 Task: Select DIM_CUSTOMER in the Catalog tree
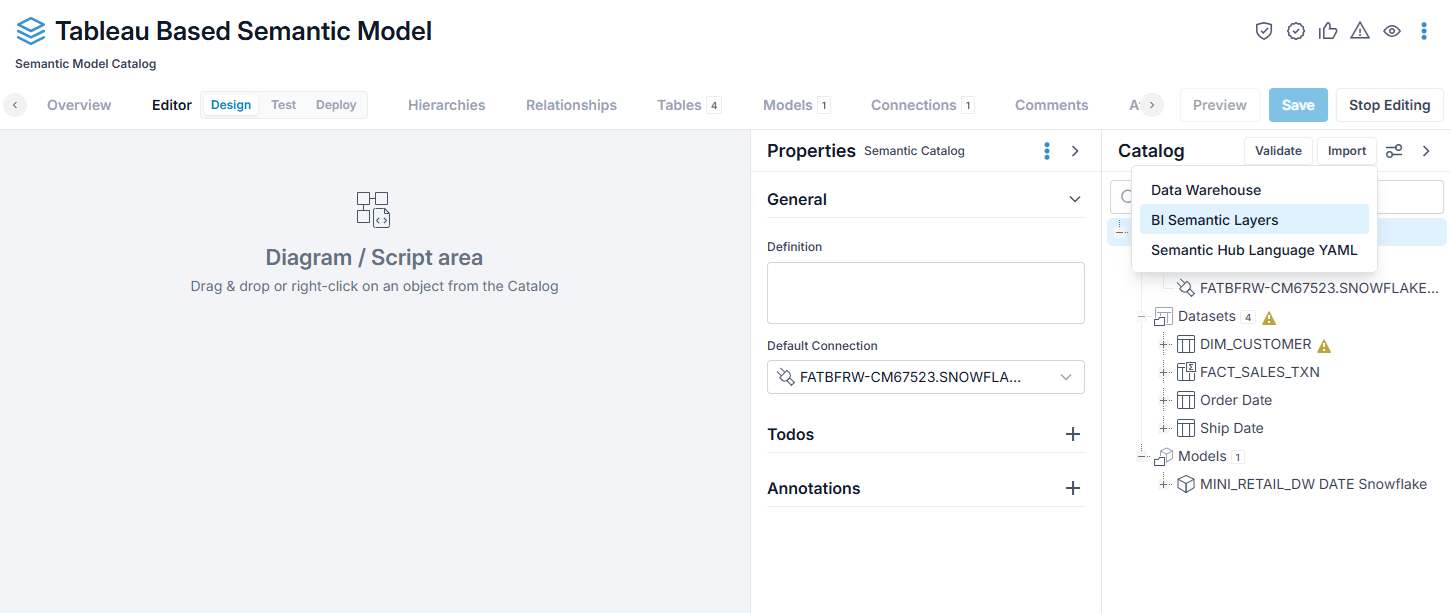point(1255,344)
